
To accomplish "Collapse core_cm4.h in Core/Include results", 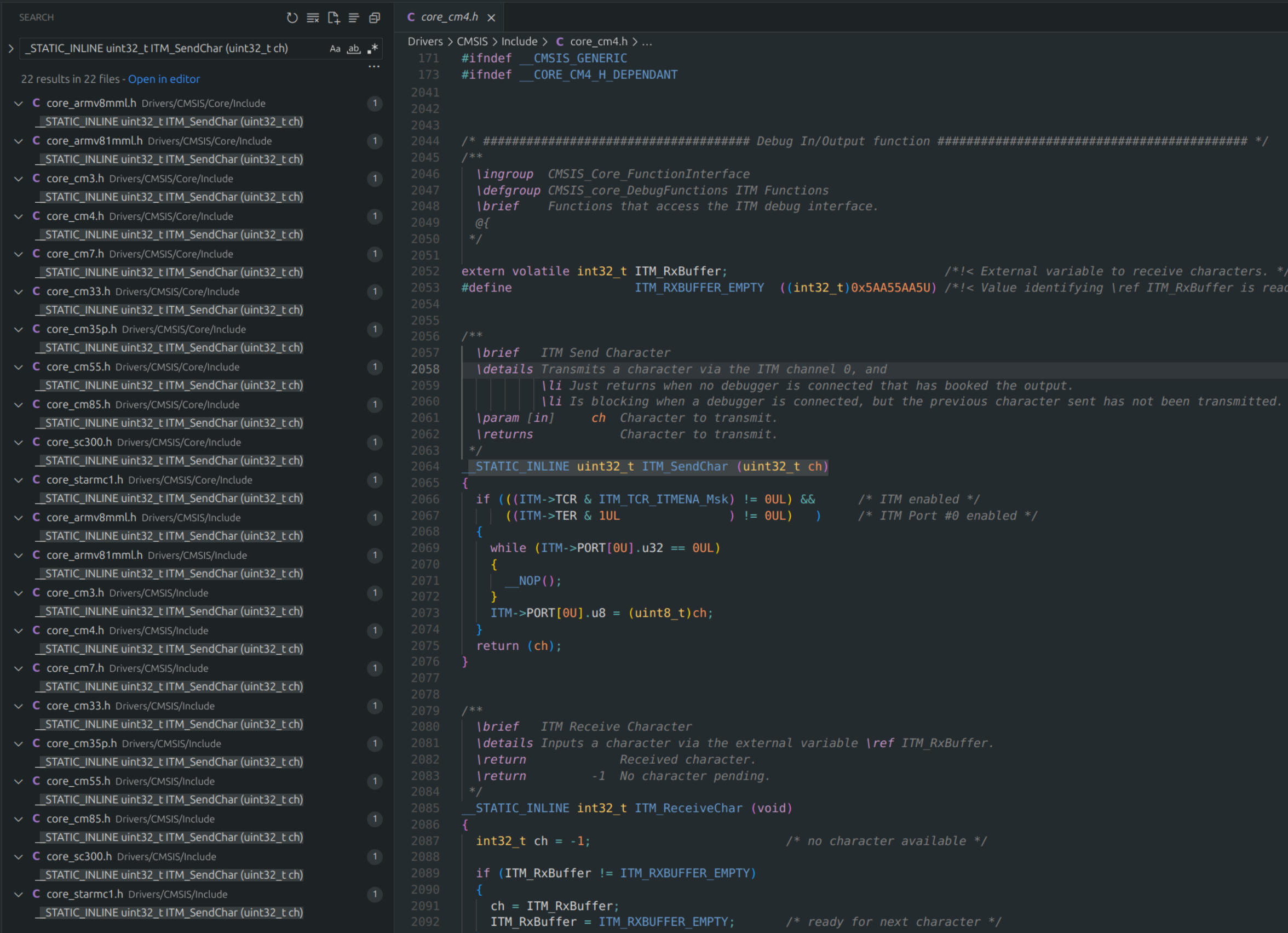I will pos(19,216).
